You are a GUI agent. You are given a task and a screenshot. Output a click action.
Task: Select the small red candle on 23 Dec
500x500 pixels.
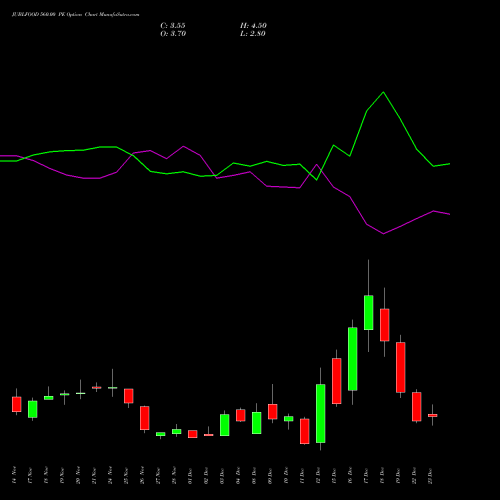tap(432, 415)
